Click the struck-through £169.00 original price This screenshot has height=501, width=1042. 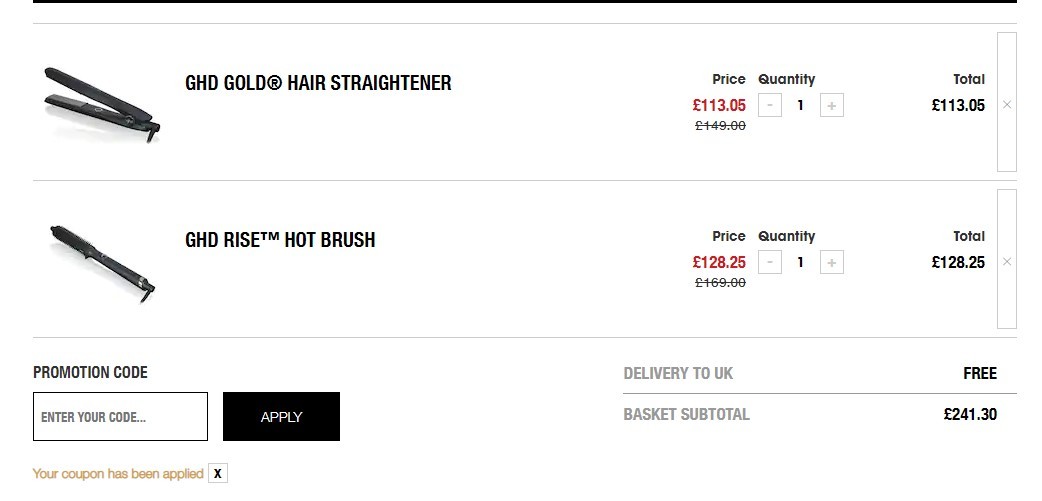coord(720,282)
